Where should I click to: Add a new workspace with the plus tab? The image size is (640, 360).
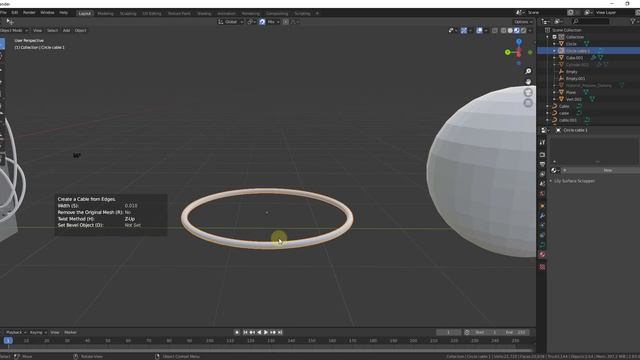point(318,13)
